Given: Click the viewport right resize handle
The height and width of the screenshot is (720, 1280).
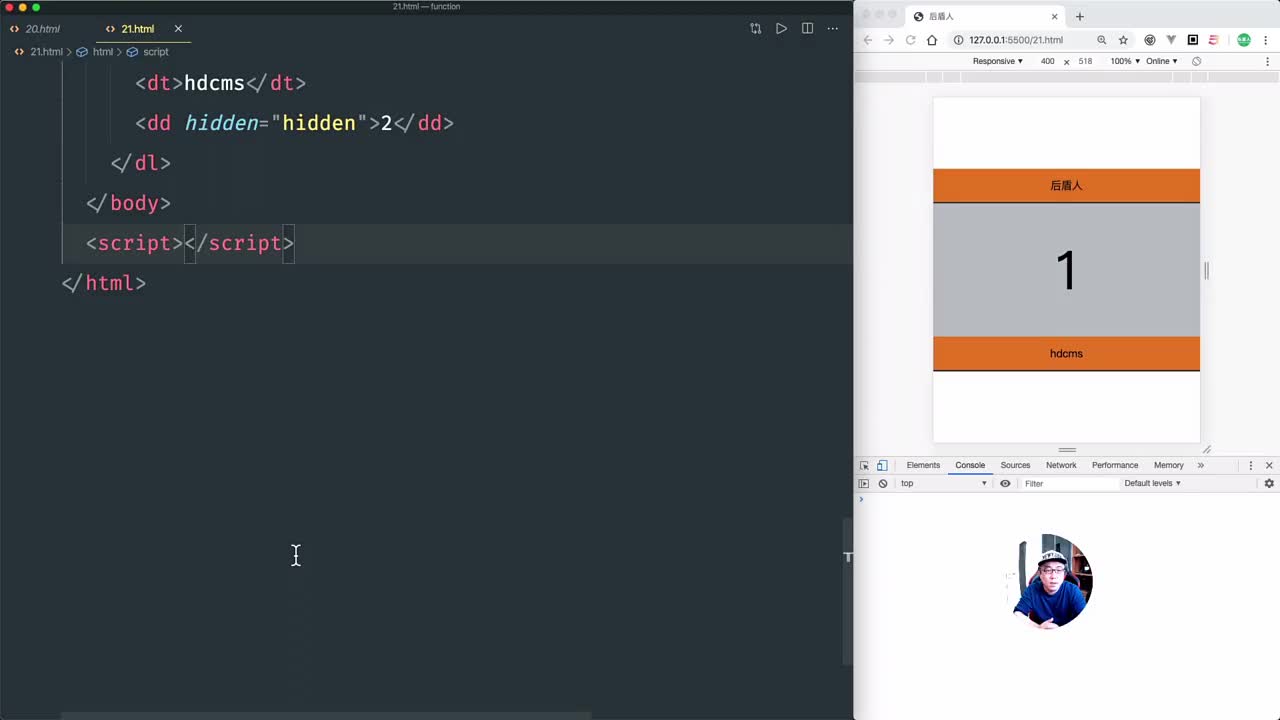Looking at the screenshot, I should (x=1206, y=270).
